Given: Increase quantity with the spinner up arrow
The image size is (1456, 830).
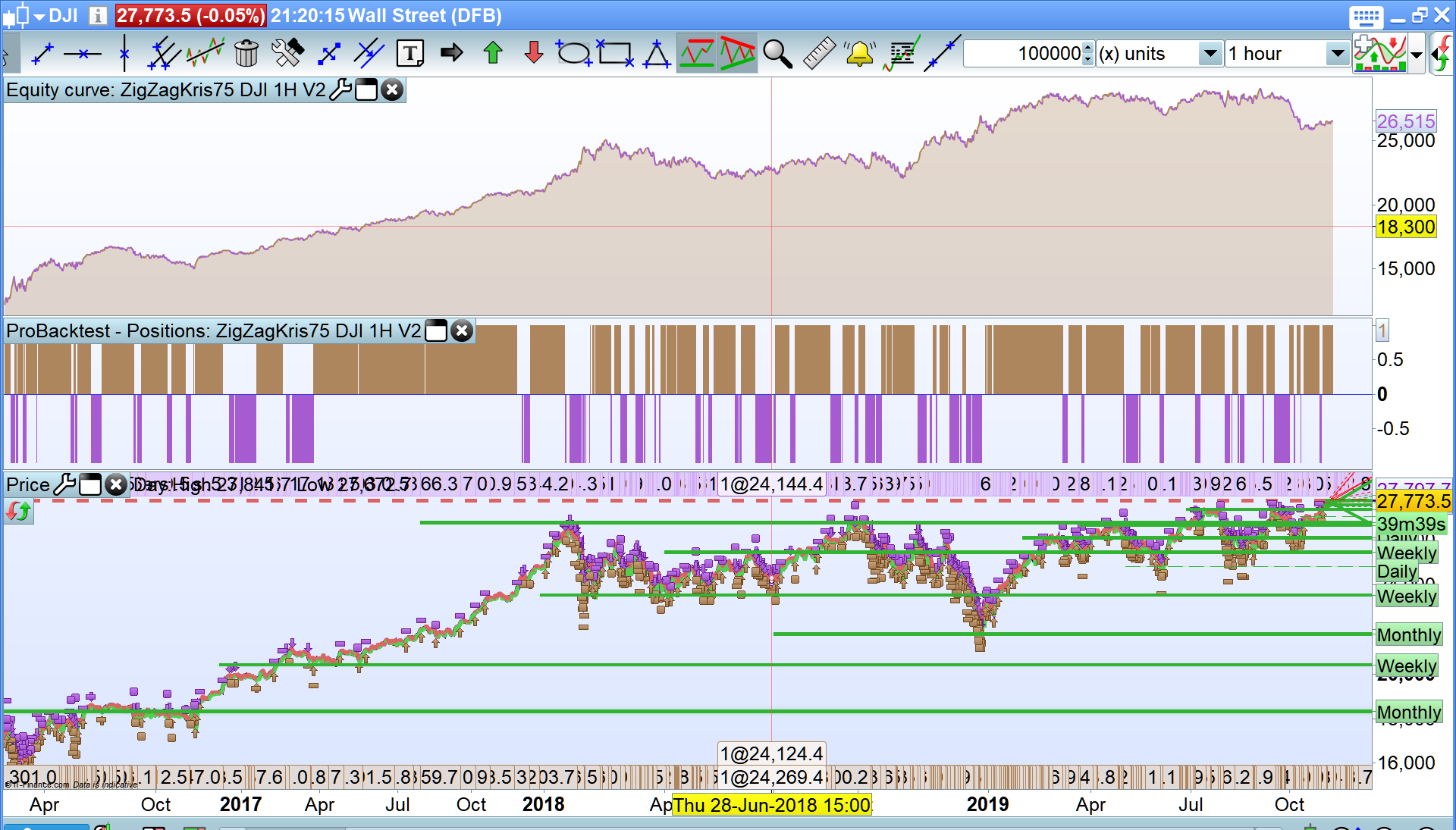Looking at the screenshot, I should [x=1088, y=48].
